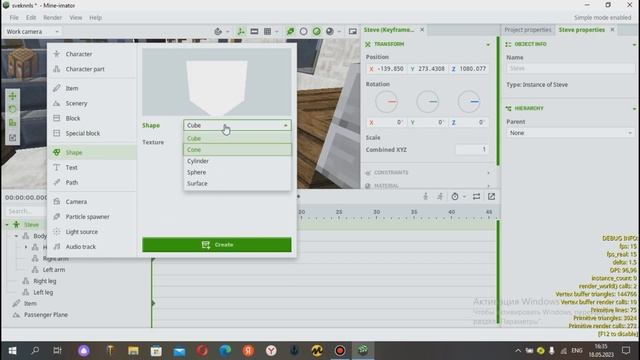Viewport: 640px width, 360px height.
Task: Choose Particle spawner in the create menu
Action: click(x=92, y=217)
